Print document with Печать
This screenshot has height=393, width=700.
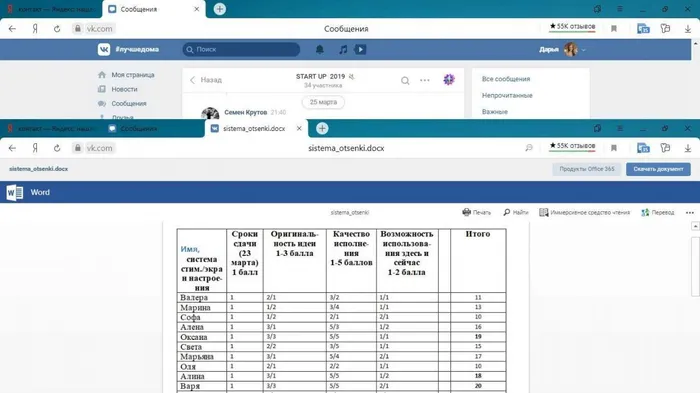coord(476,212)
